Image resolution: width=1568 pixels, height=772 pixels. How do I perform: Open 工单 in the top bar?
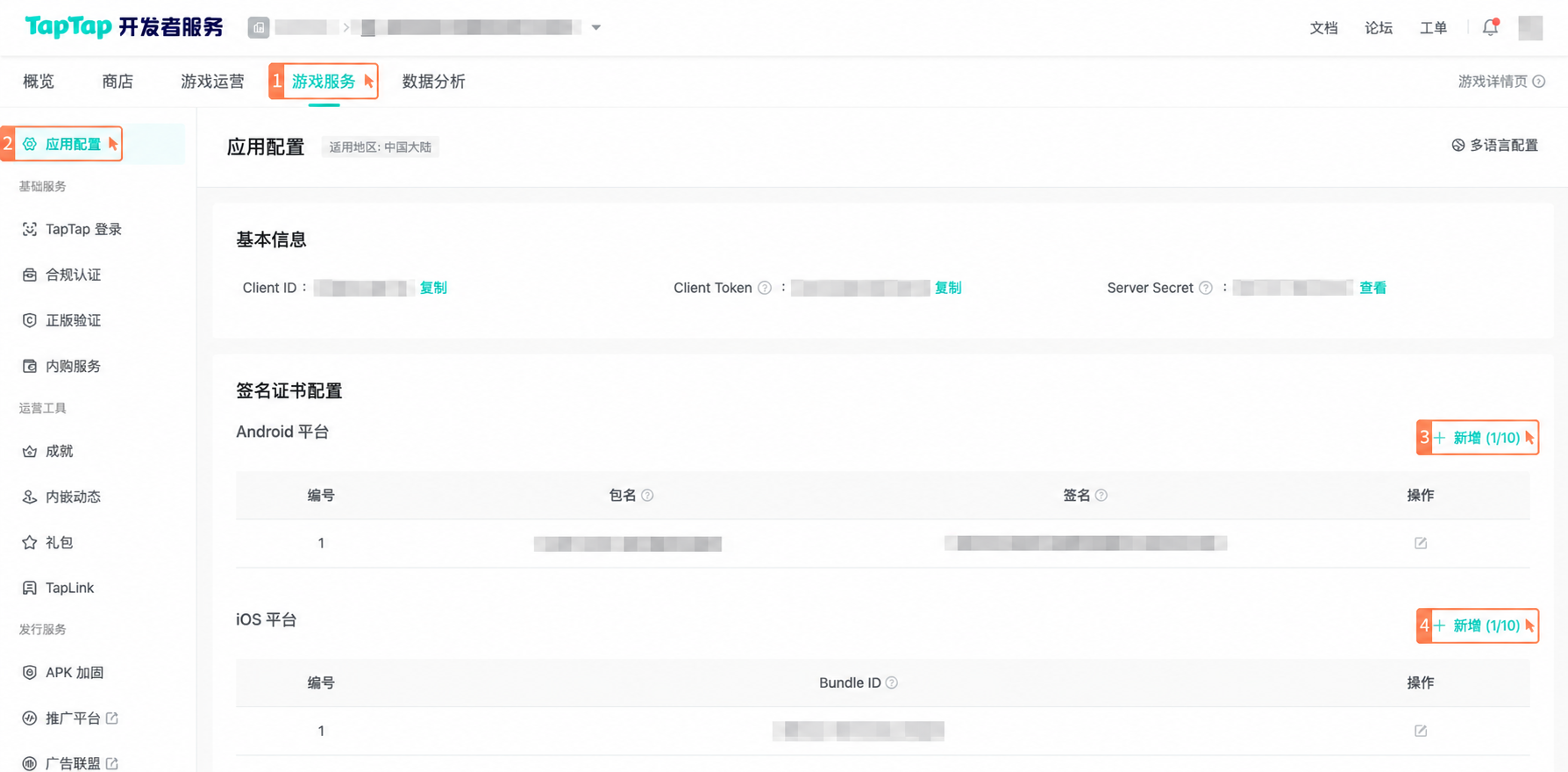click(1433, 28)
